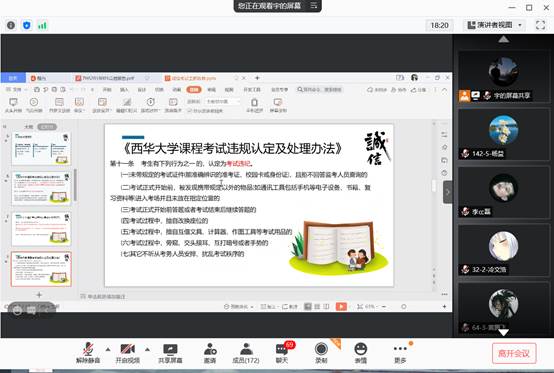Open the 更多 more options menu
This screenshot has width=554, height=373.
click(x=400, y=353)
